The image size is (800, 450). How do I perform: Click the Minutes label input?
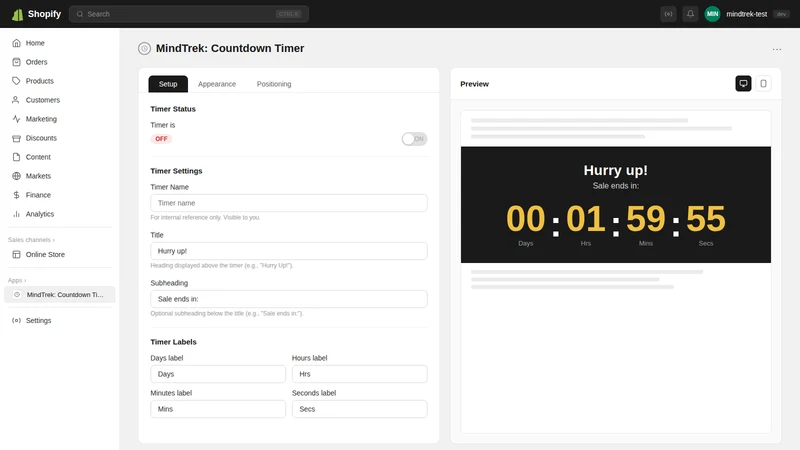(218, 409)
